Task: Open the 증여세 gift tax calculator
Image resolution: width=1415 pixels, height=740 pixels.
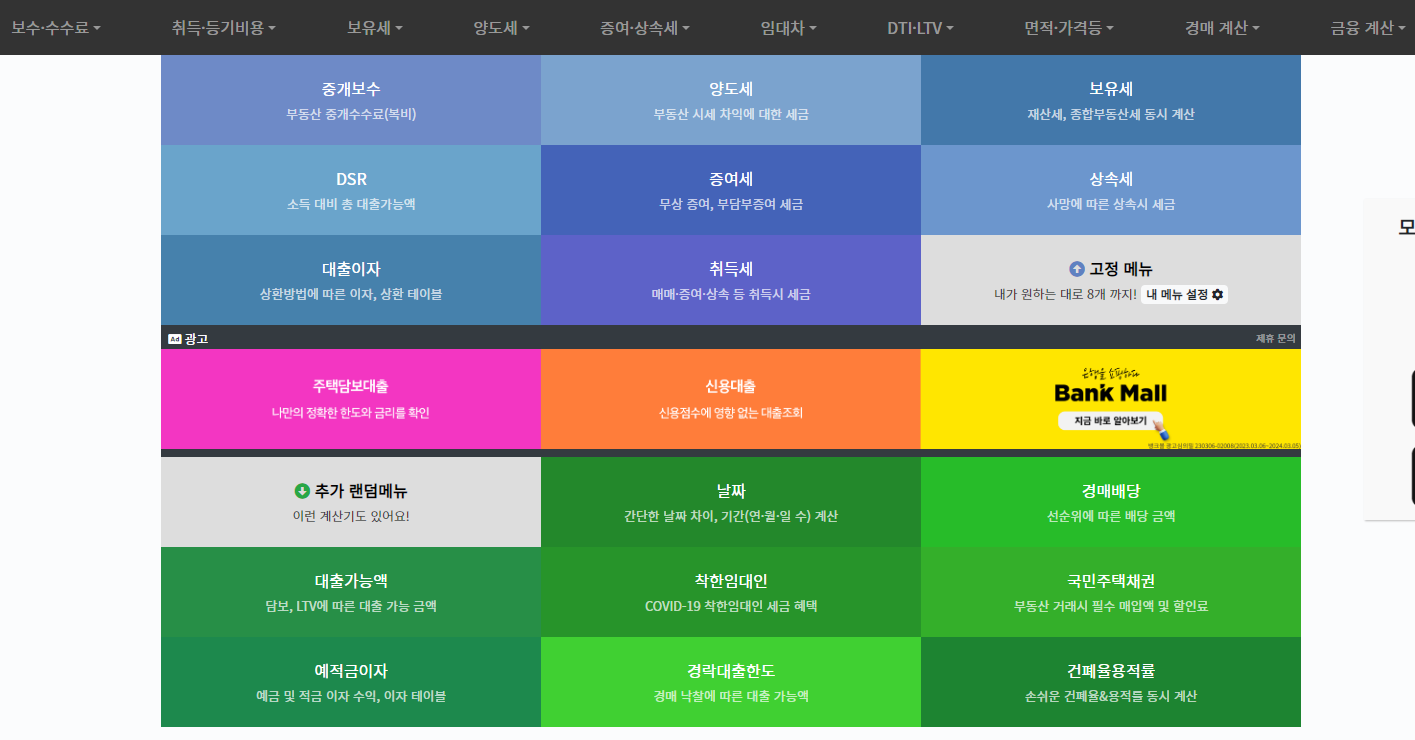Action: click(x=730, y=190)
